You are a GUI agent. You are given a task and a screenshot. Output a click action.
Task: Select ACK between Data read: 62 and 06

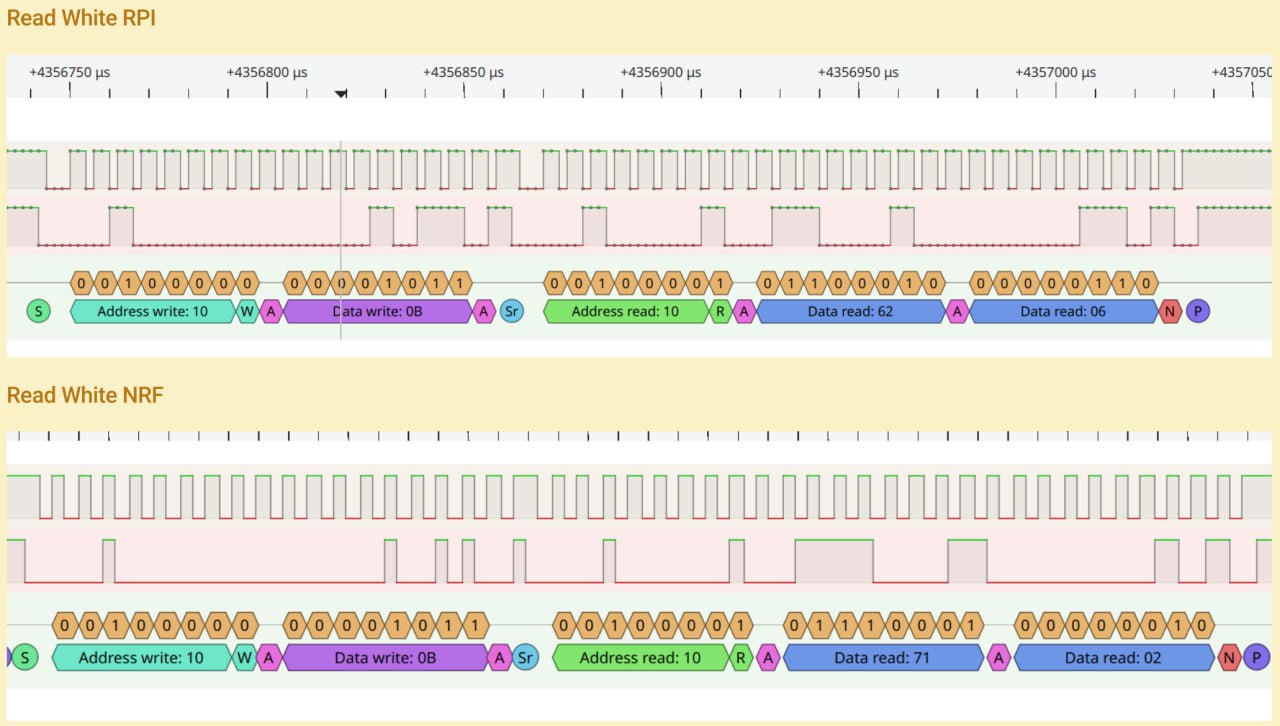pyautogui.click(x=957, y=311)
